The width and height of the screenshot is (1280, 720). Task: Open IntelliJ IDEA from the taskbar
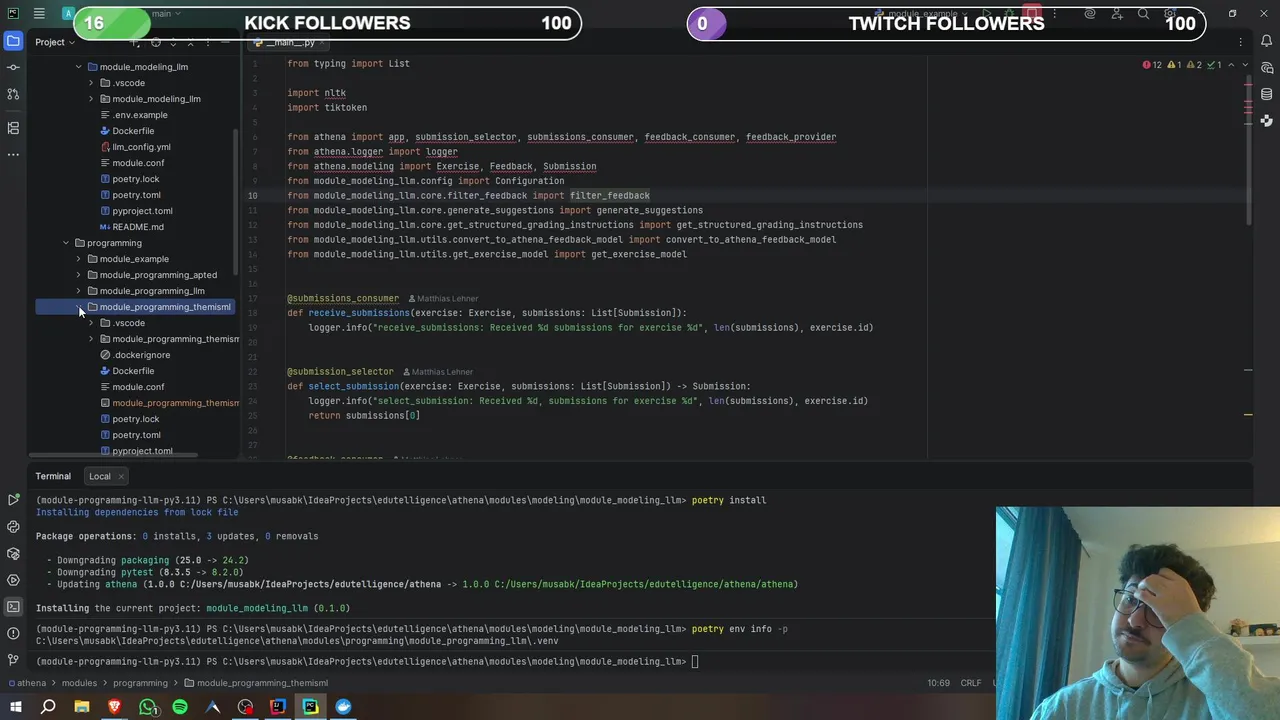point(278,707)
